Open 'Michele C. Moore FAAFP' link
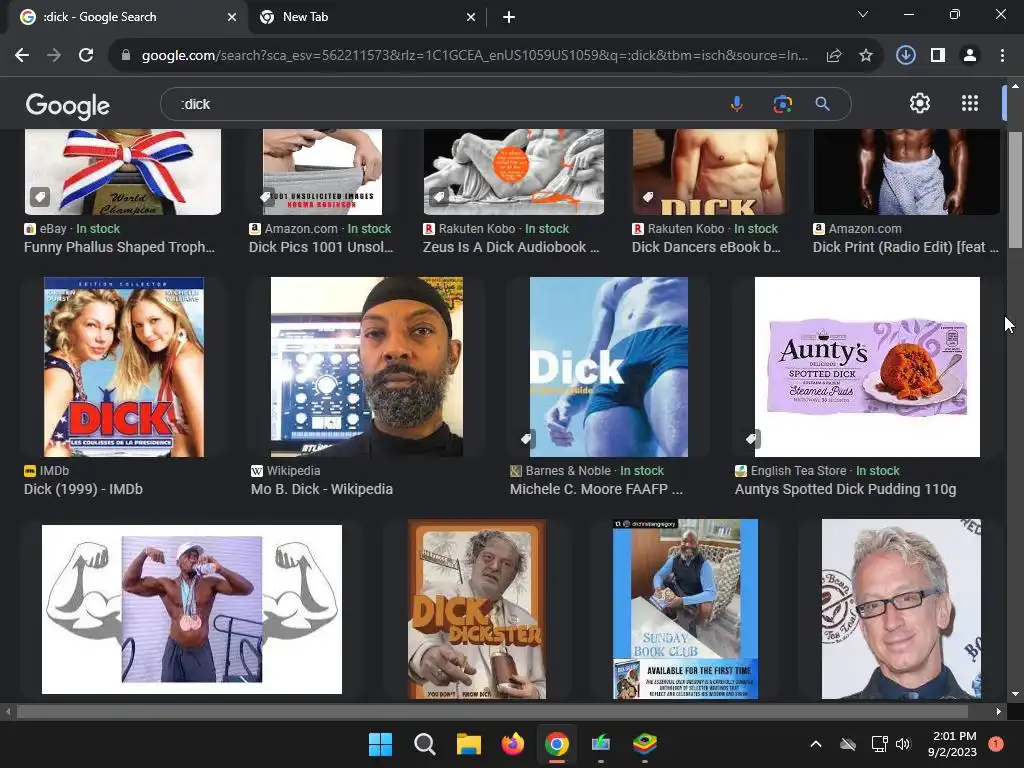Viewport: 1024px width, 768px height. click(x=596, y=489)
